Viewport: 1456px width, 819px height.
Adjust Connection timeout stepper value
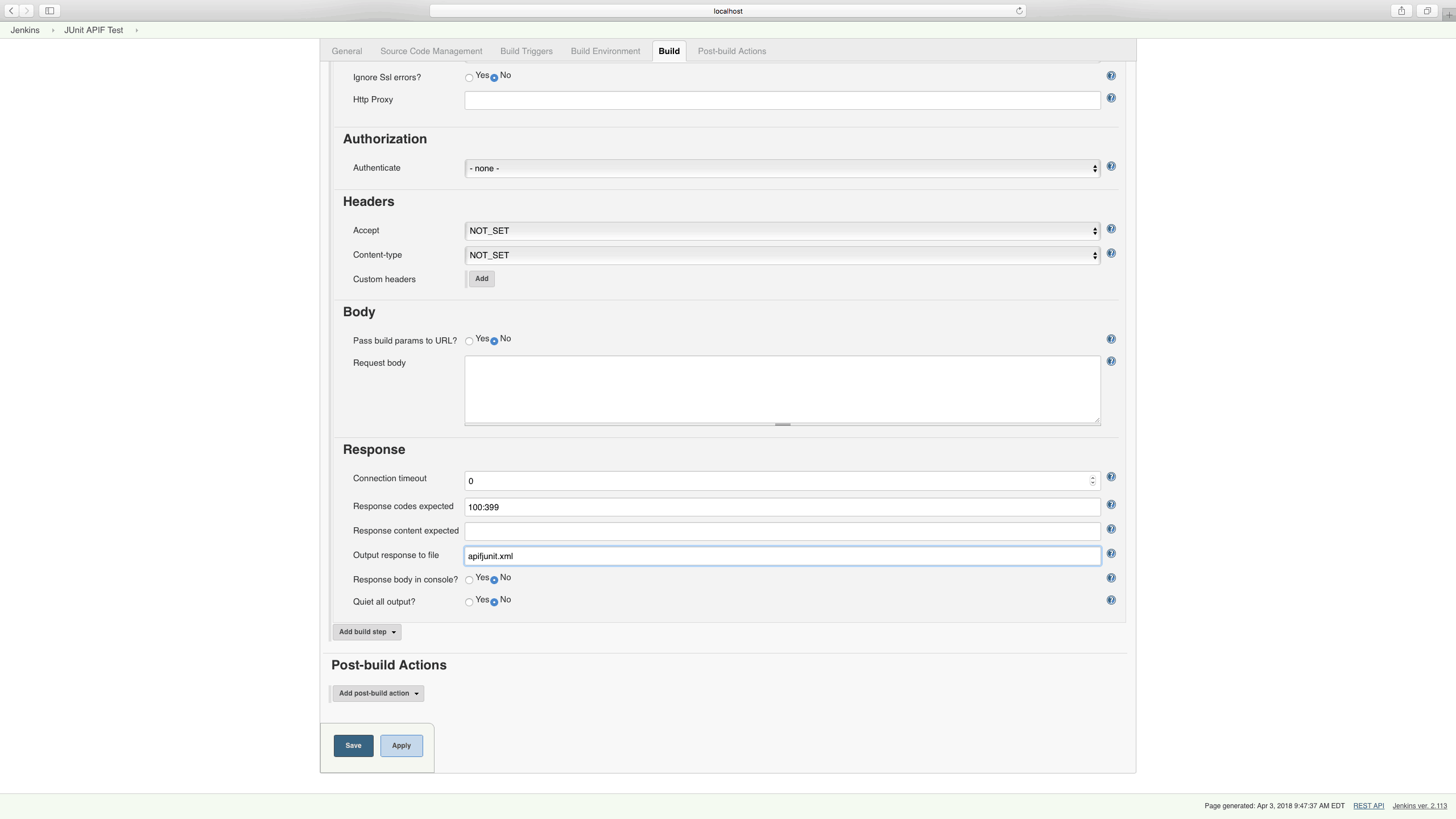(1093, 480)
